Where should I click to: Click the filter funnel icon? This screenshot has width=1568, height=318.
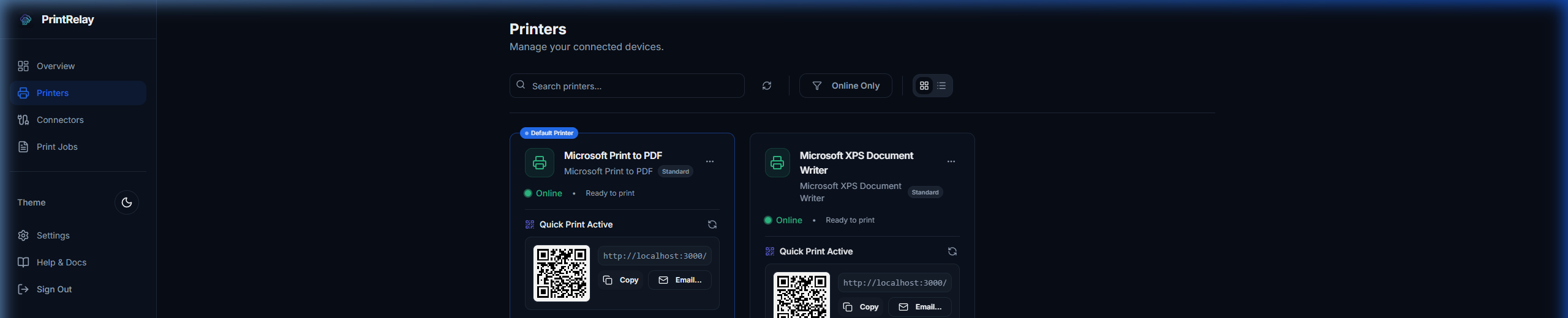point(817,86)
